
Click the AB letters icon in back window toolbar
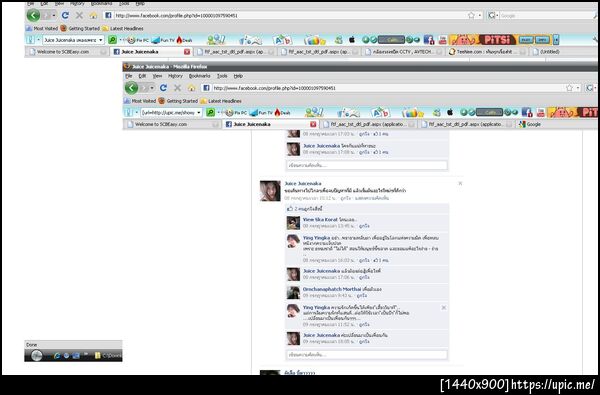(x=282, y=39)
